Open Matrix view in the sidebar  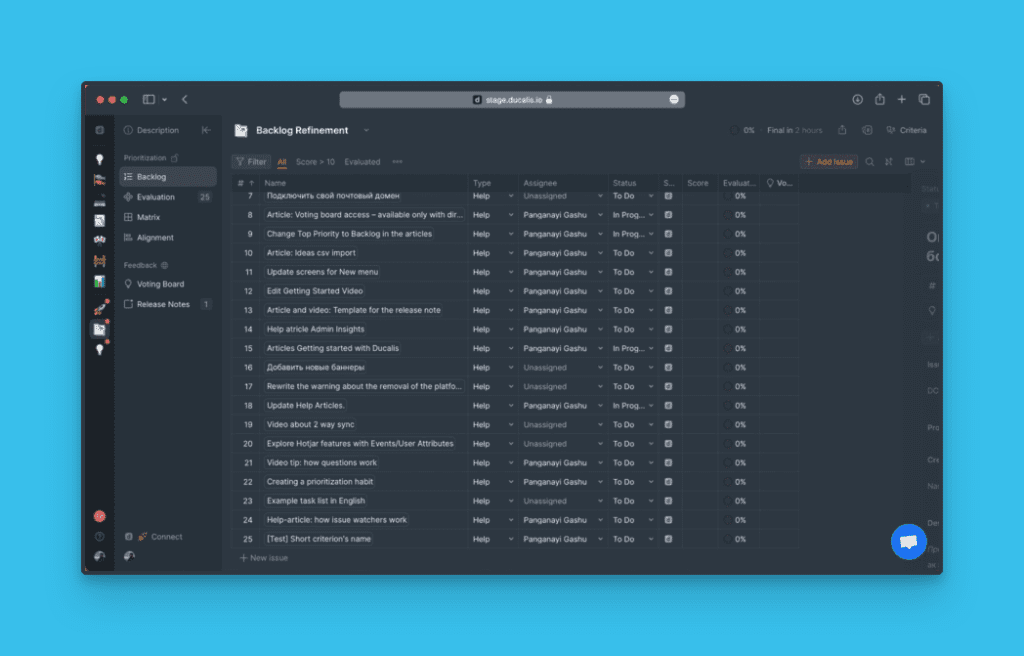pos(148,217)
